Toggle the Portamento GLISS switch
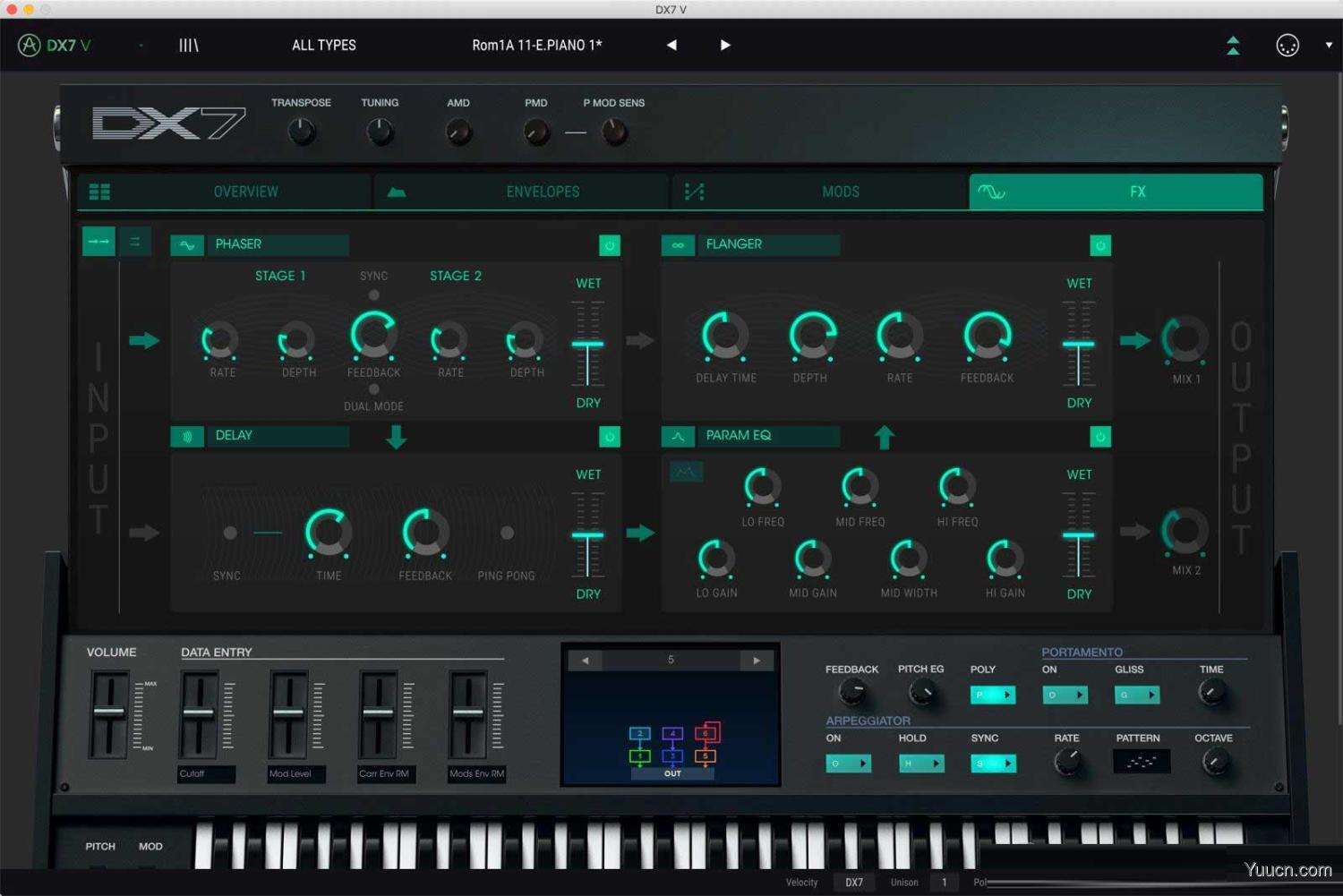This screenshot has width=1343, height=896. click(x=1137, y=695)
